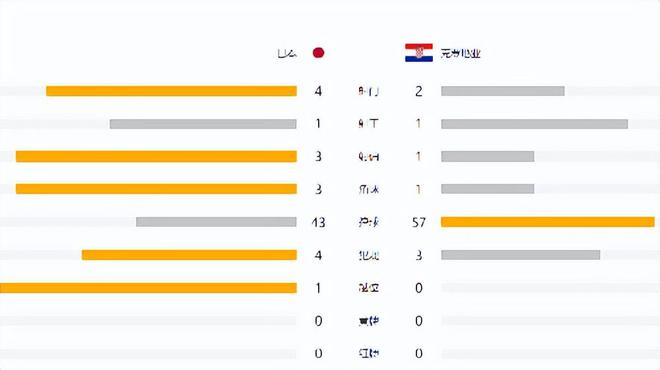Click Croatia's gray bar beside value 2
The height and width of the screenshot is (370, 660).
tap(503, 91)
